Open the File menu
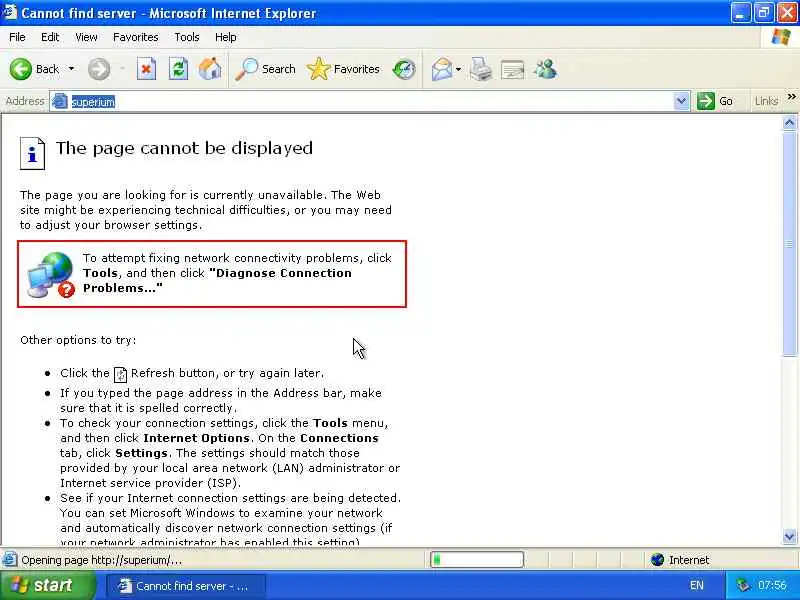Screen dimensions: 800x600 [17, 37]
